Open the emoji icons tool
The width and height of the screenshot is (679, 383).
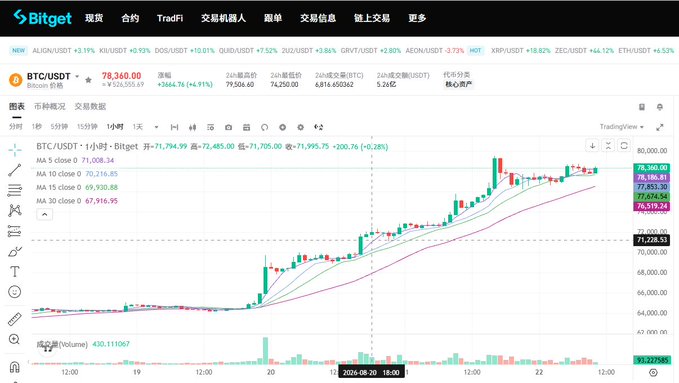(15, 292)
